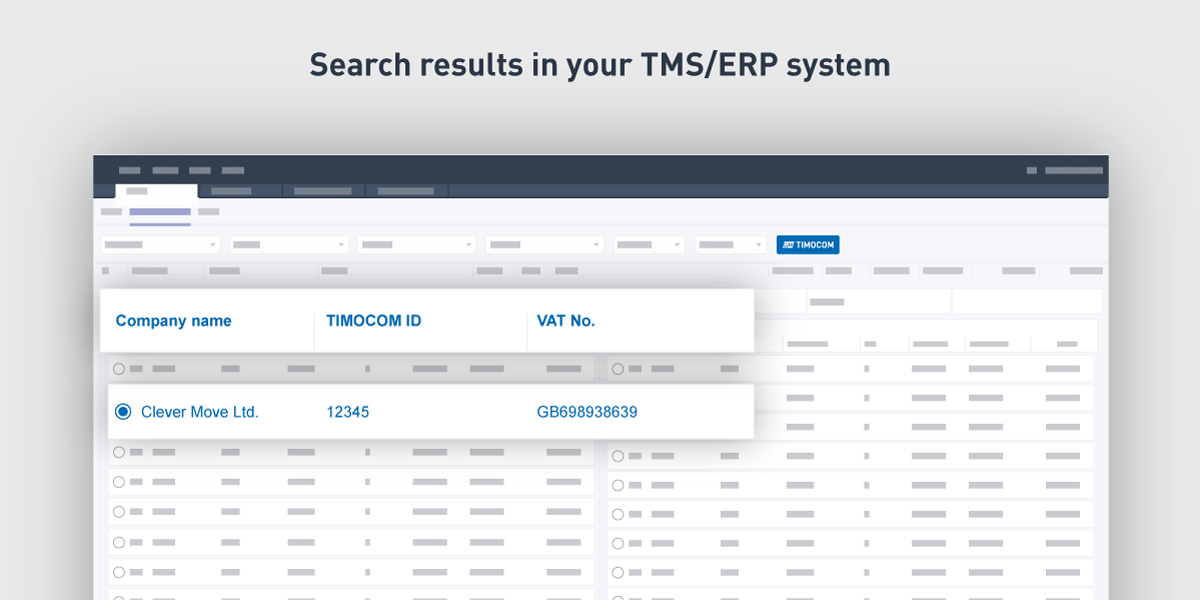Expand the second filter dropdown in the filter row
Image resolution: width=1200 pixels, height=600 pixels.
289,245
